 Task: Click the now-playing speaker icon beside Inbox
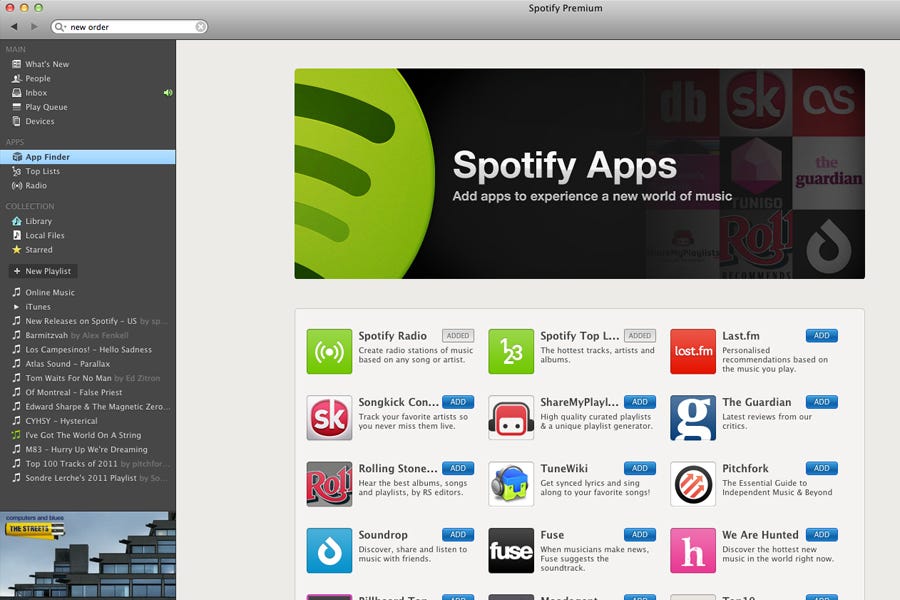pos(168,92)
